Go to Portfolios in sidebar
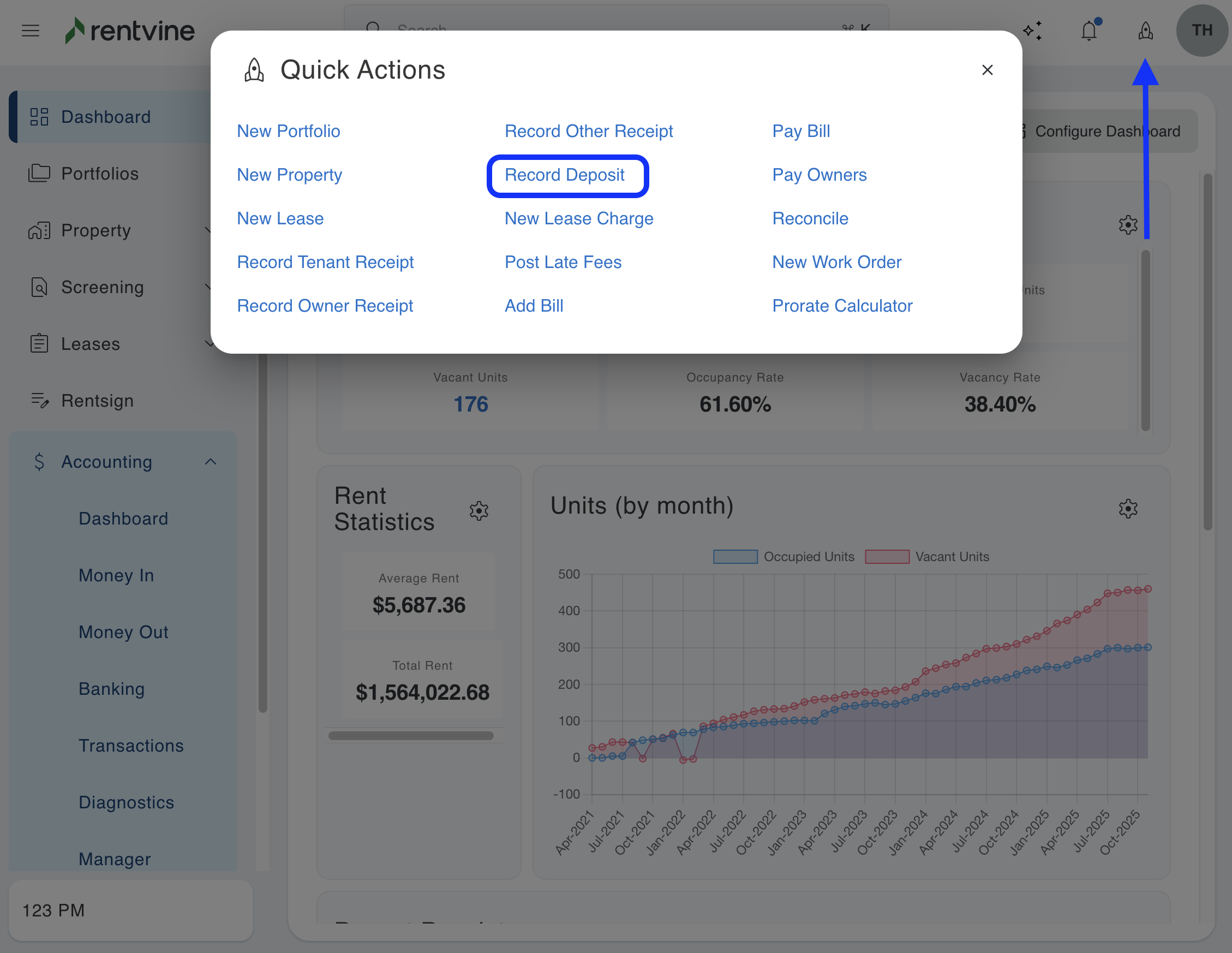 [100, 174]
